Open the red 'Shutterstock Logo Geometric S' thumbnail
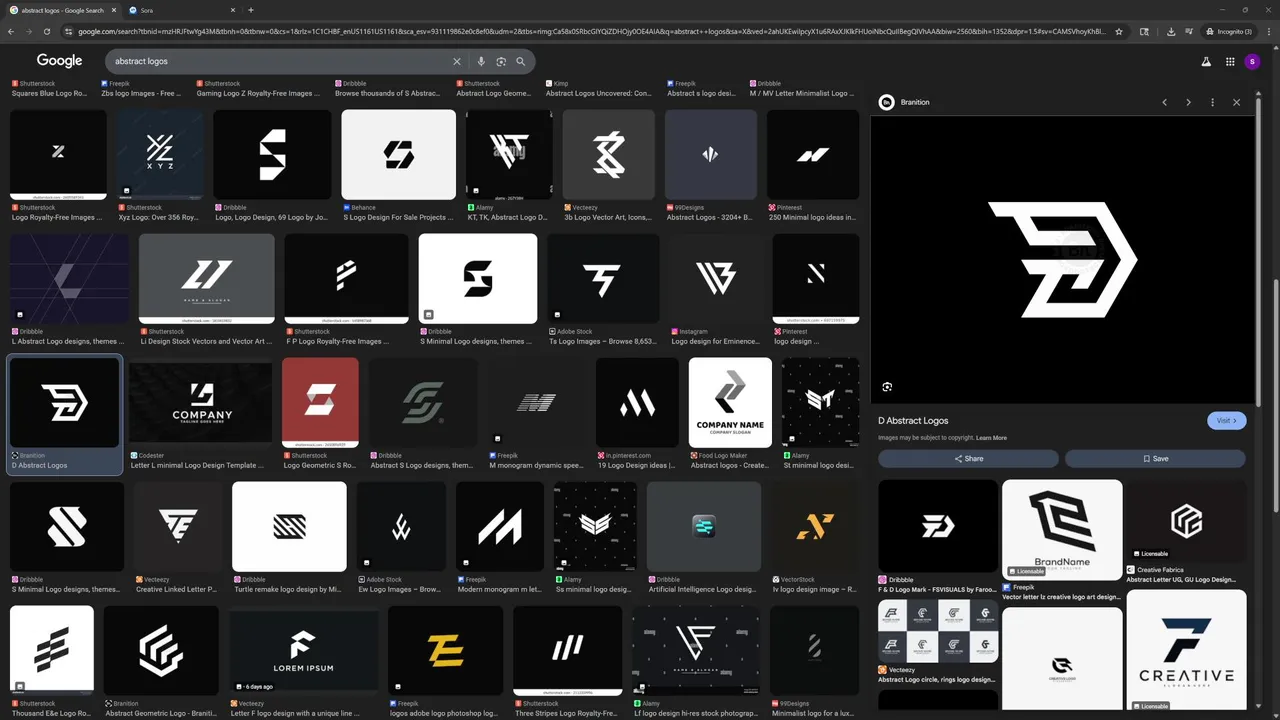The height and width of the screenshot is (720, 1280). (x=320, y=402)
